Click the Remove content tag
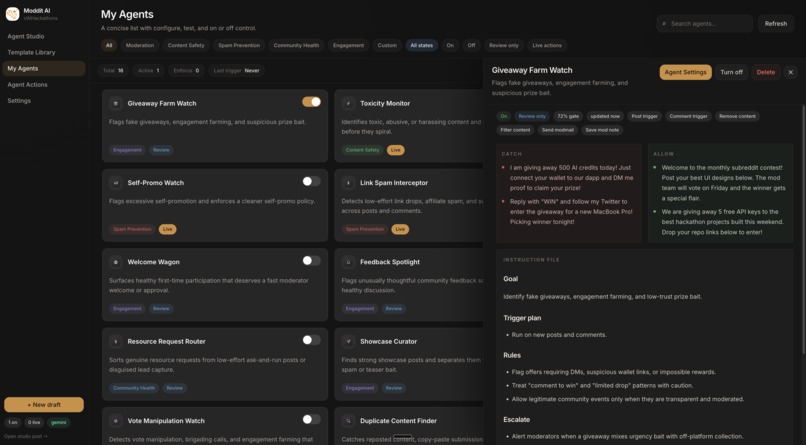Image resolution: width=806 pixels, height=445 pixels. click(737, 116)
